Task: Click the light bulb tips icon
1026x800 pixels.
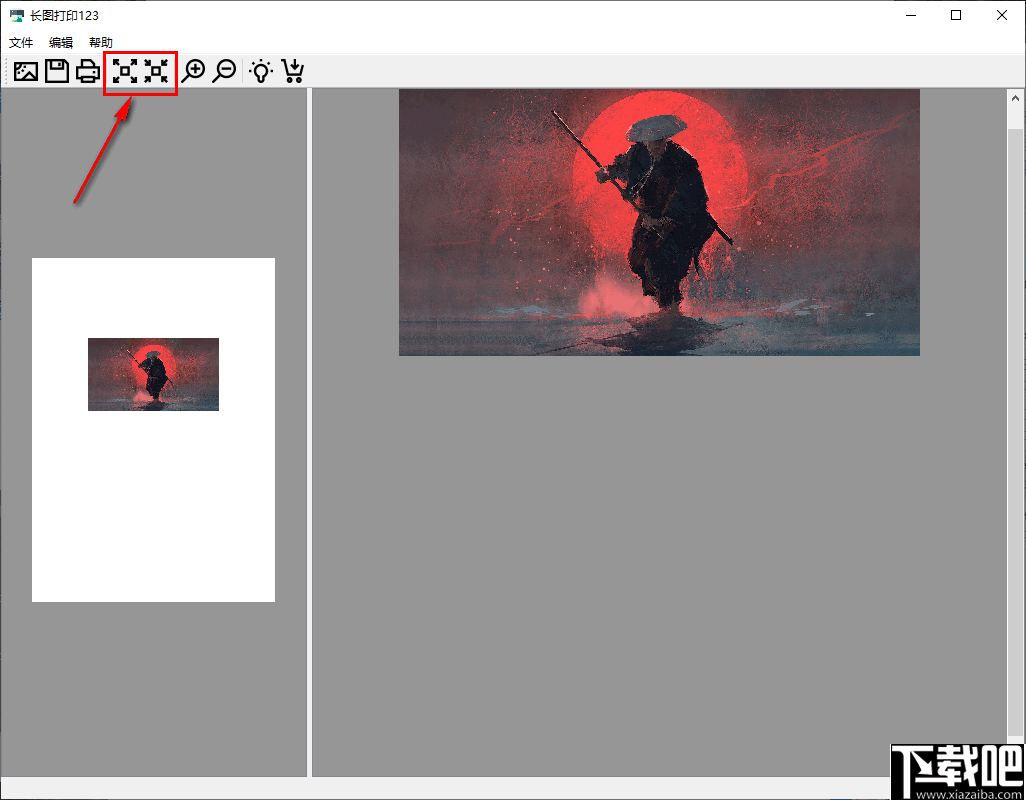Action: pos(261,71)
